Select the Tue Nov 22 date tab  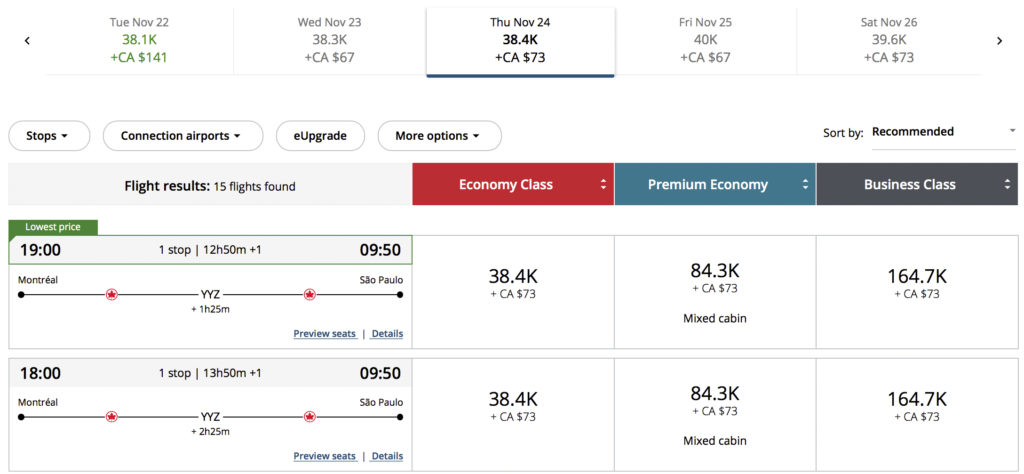139,40
